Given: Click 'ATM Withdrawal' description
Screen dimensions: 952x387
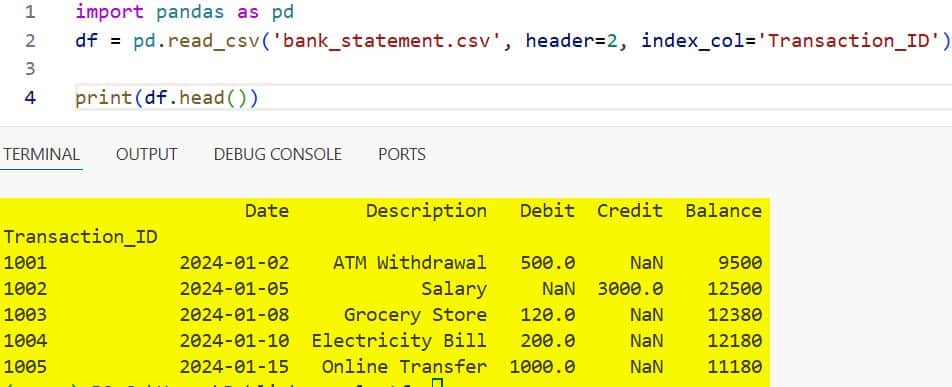Looking at the screenshot, I should [410, 262].
